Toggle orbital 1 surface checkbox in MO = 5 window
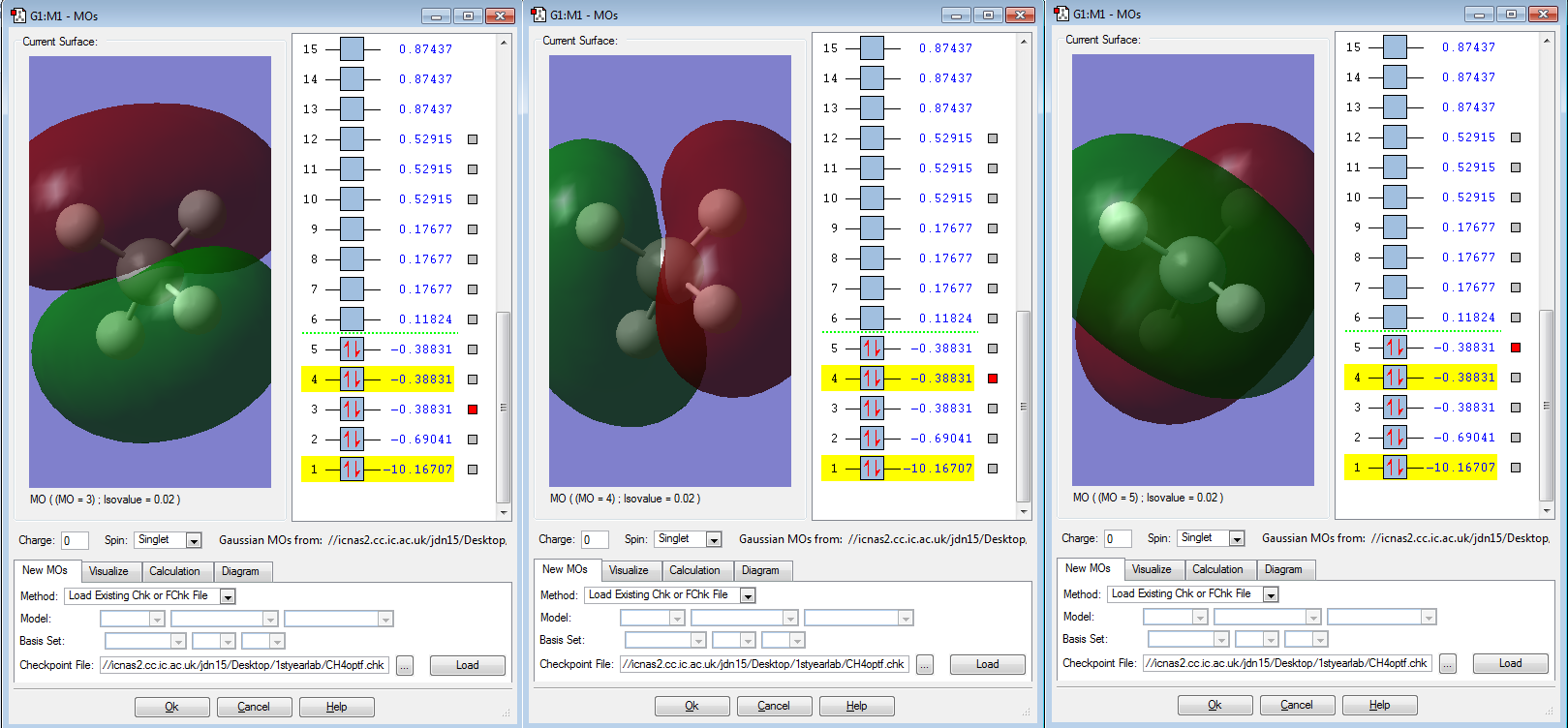 pyautogui.click(x=1516, y=468)
